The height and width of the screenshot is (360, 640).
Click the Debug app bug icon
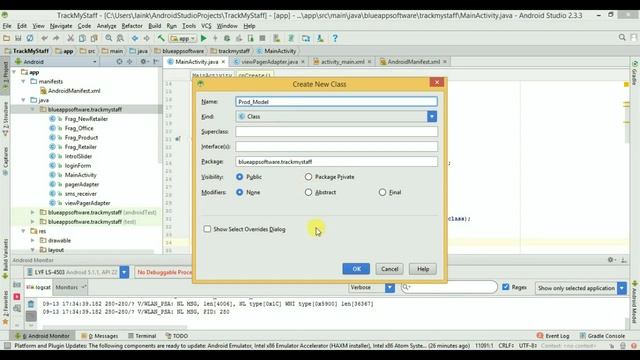coord(227,38)
